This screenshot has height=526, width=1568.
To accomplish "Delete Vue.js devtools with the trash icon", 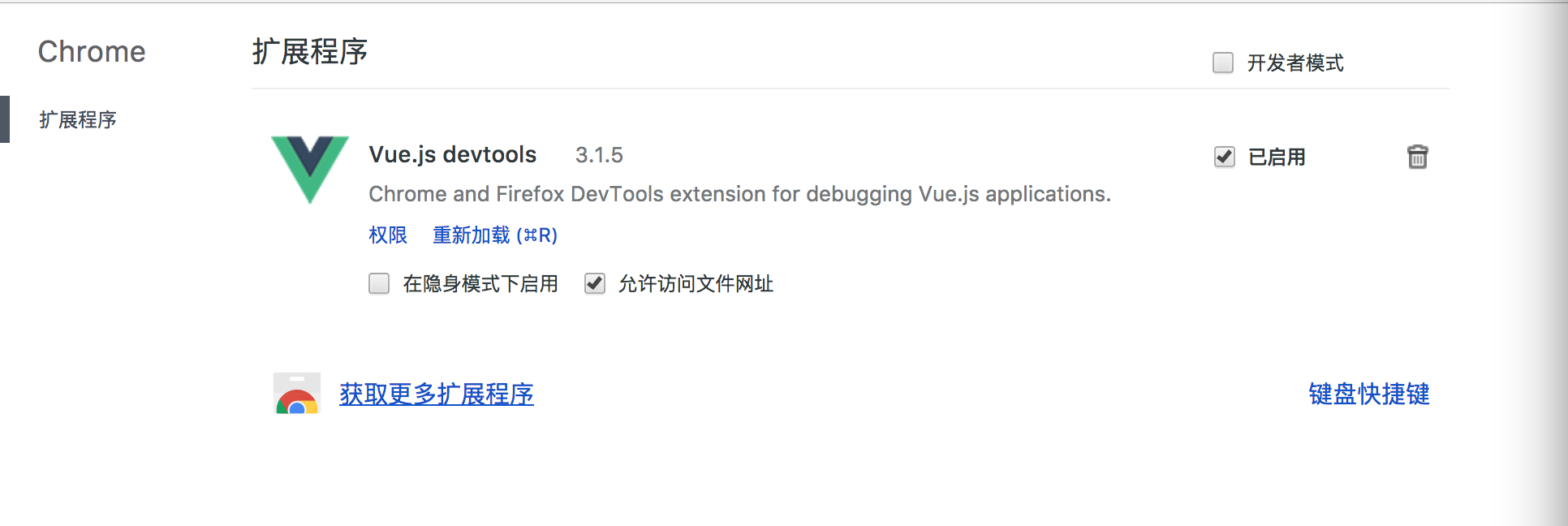I will 1417,157.
